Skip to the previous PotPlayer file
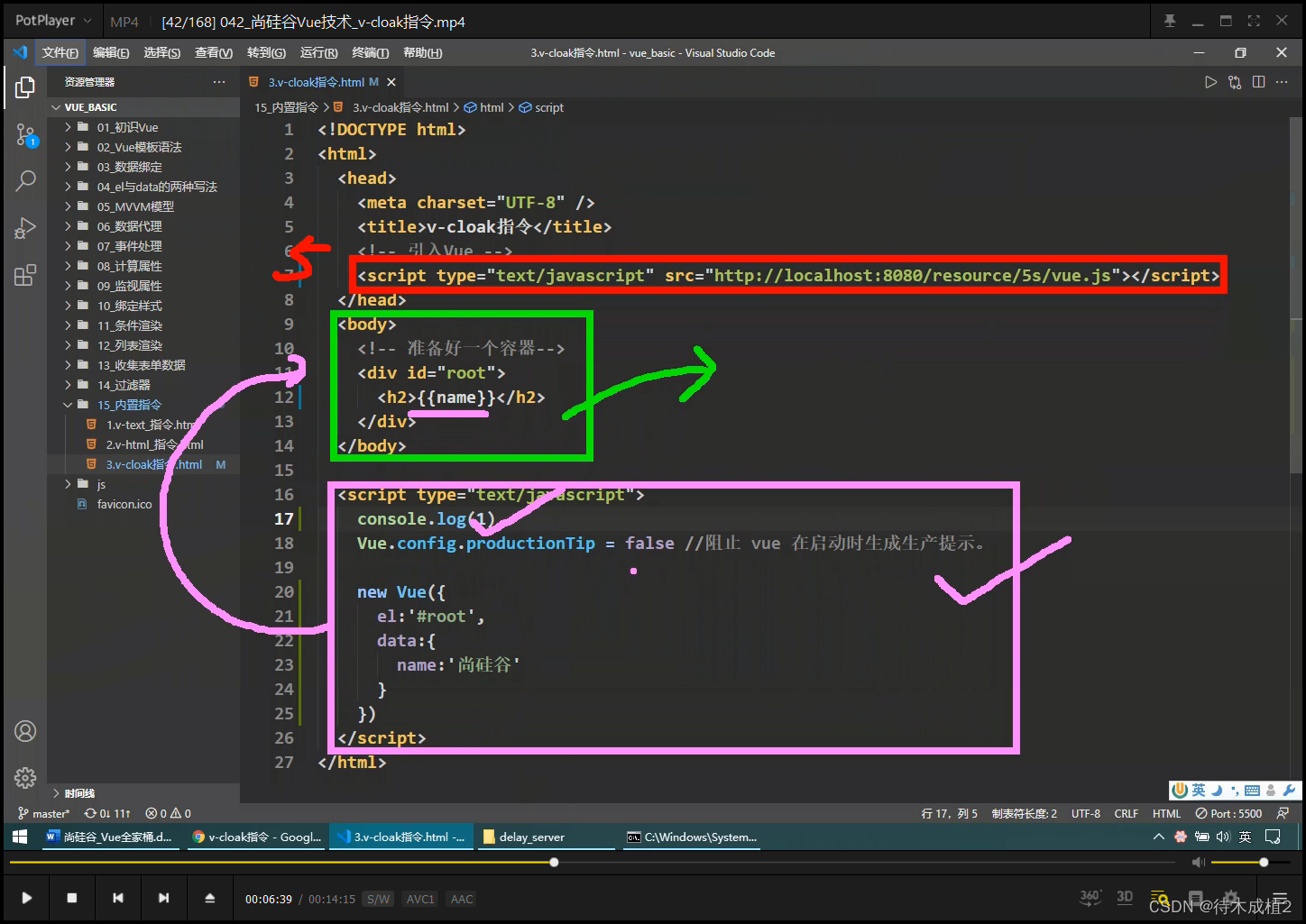Viewport: 1306px width, 924px height. [118, 898]
